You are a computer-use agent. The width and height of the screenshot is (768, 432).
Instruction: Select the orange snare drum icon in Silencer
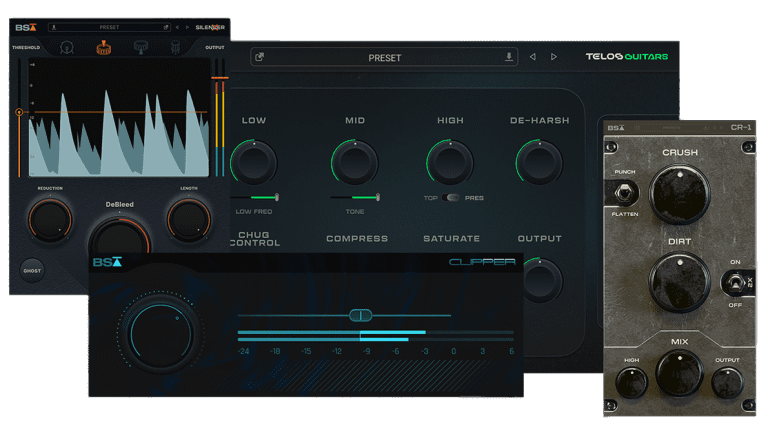point(103,48)
